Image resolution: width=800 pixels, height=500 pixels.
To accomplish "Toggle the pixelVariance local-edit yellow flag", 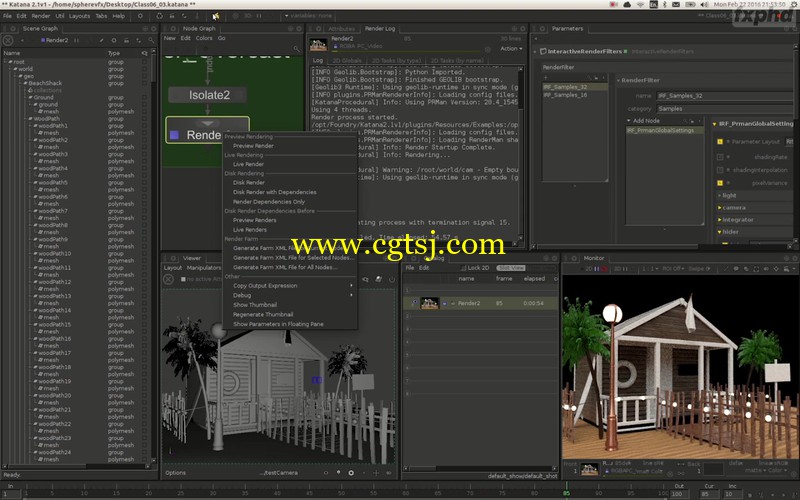I will pos(720,183).
